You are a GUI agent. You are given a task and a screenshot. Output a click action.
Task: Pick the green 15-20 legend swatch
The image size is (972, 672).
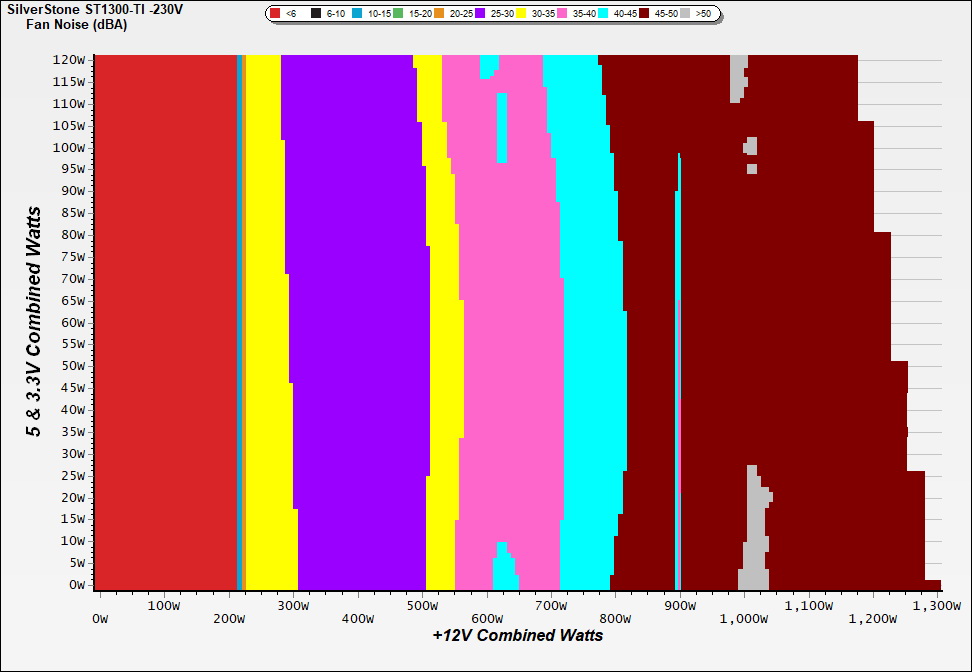click(x=398, y=14)
